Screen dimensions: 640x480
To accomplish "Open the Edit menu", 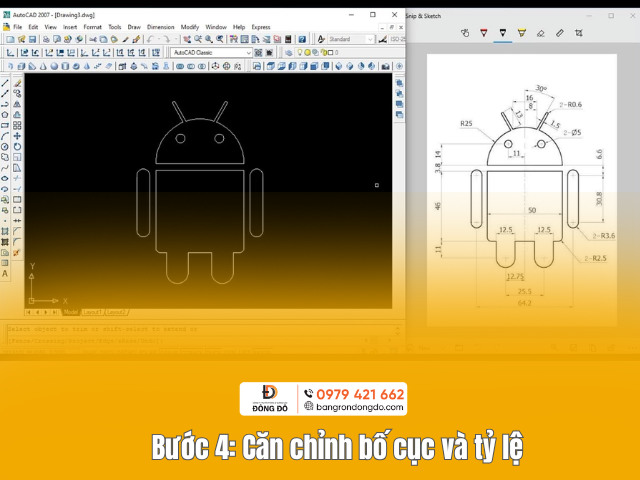I will click(33, 27).
